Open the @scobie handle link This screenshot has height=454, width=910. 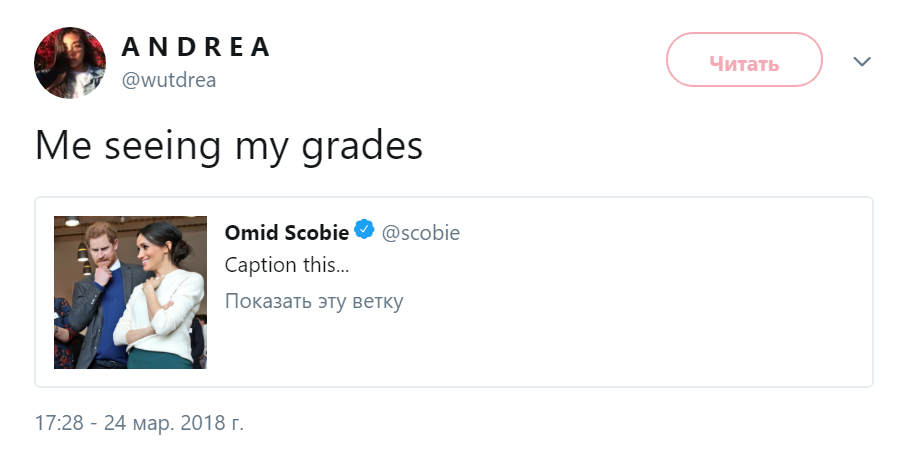420,233
